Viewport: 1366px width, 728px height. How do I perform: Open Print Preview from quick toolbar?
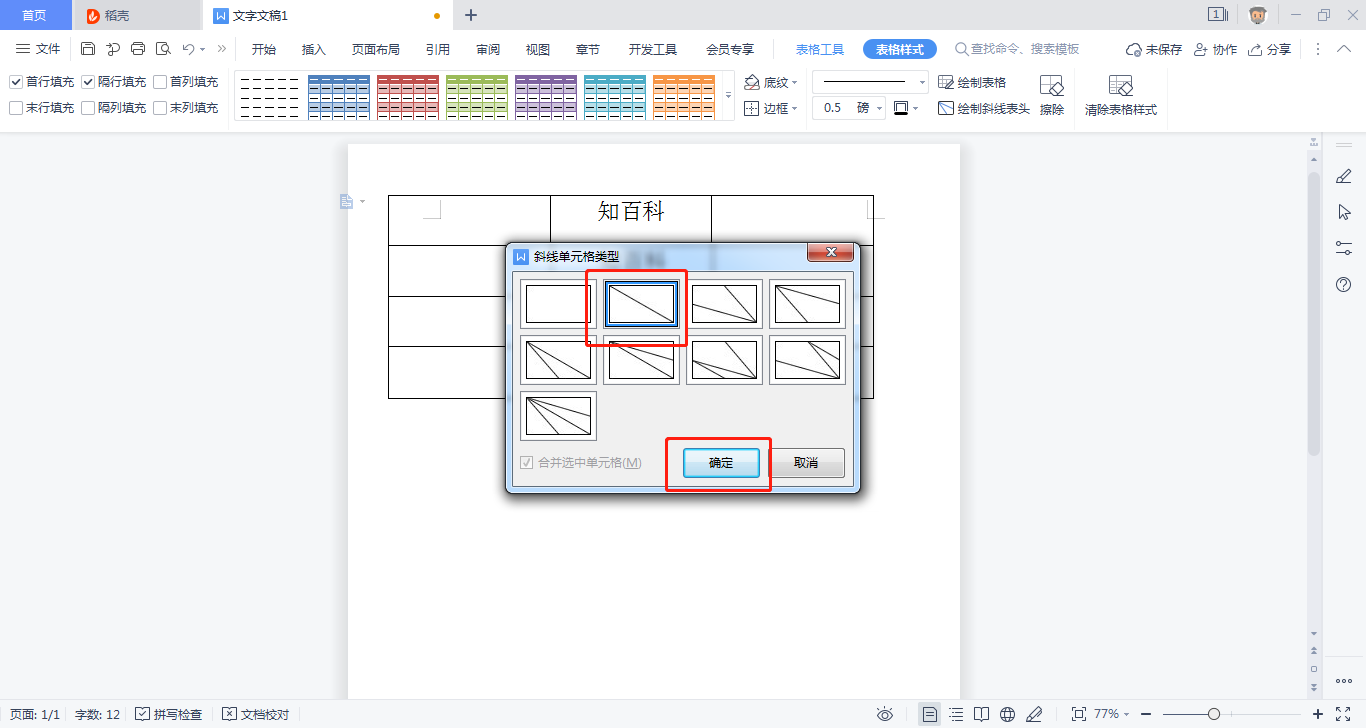[x=162, y=49]
